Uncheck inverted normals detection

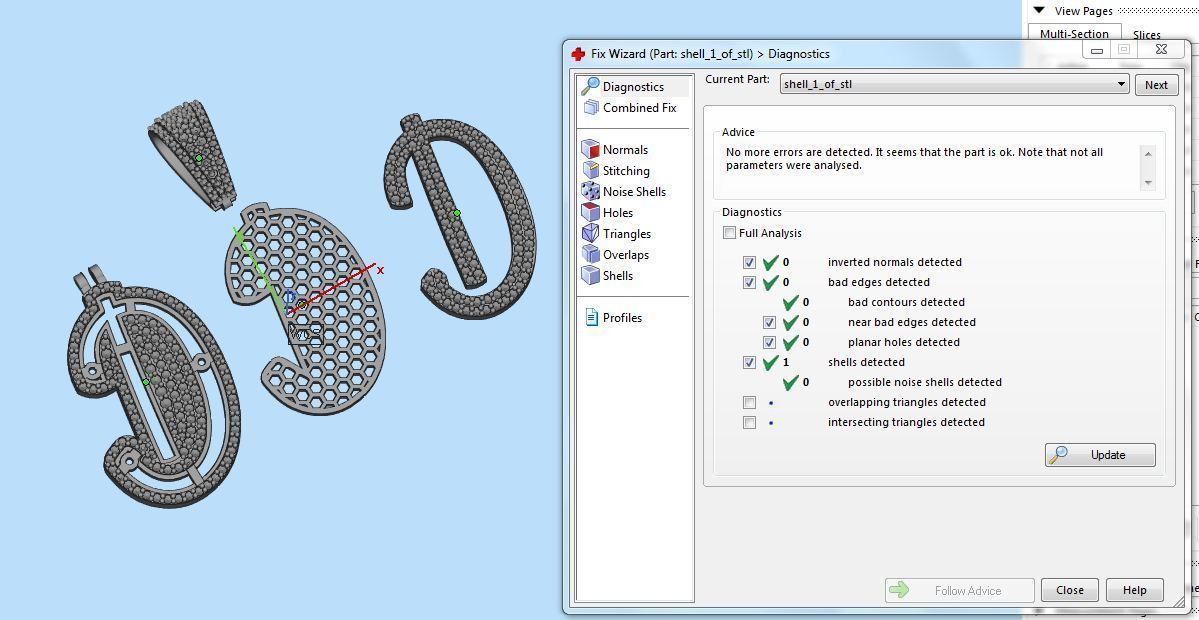coord(749,262)
